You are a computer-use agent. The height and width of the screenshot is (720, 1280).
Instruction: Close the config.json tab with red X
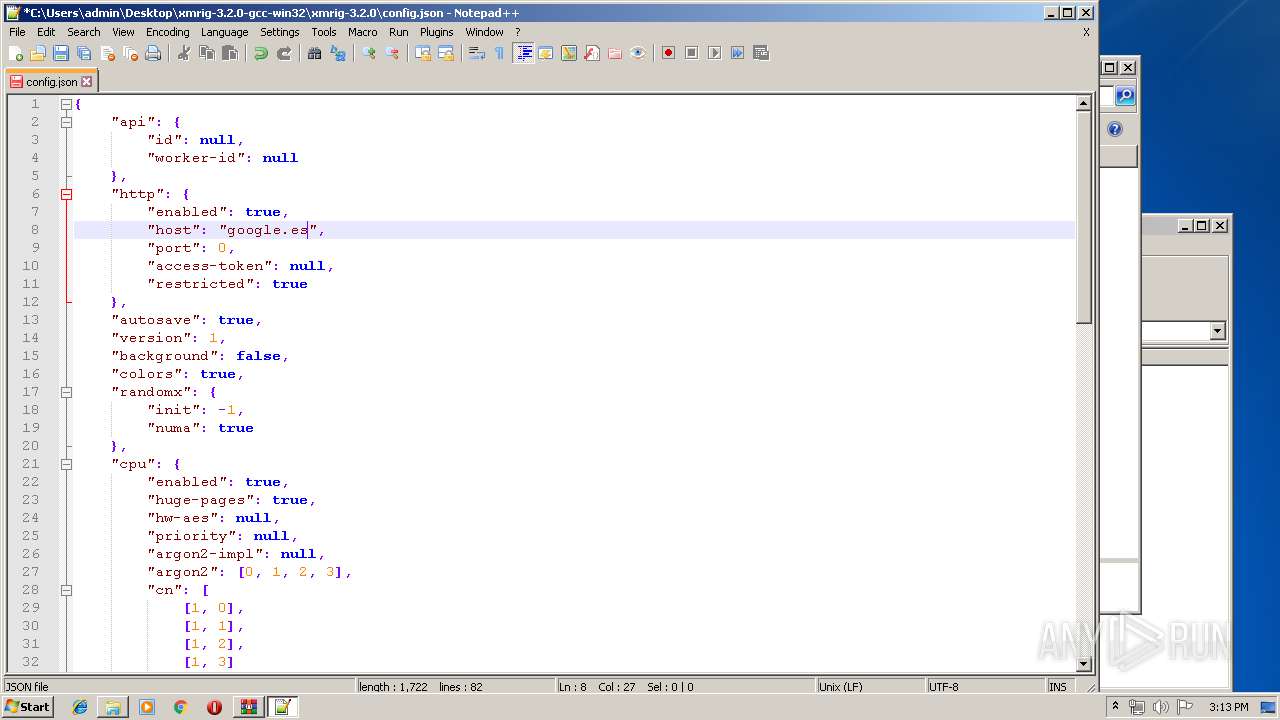[x=87, y=82]
